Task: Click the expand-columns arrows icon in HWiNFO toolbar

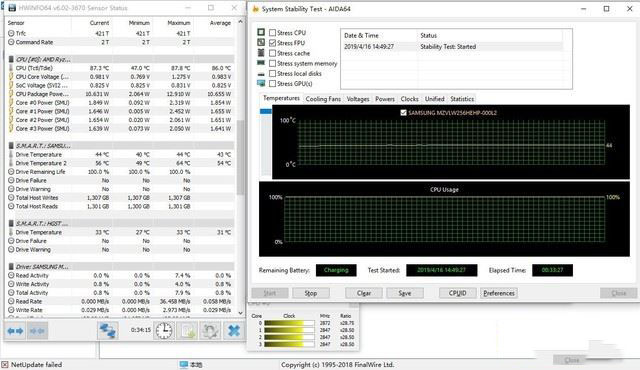Action: point(15,331)
